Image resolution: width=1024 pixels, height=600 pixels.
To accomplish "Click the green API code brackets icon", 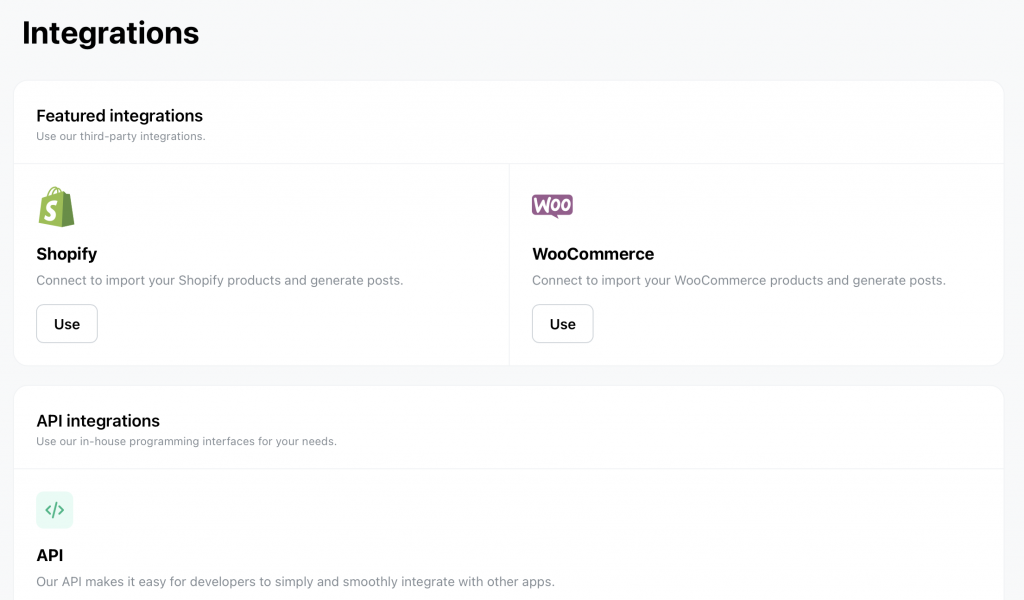I will 55,510.
